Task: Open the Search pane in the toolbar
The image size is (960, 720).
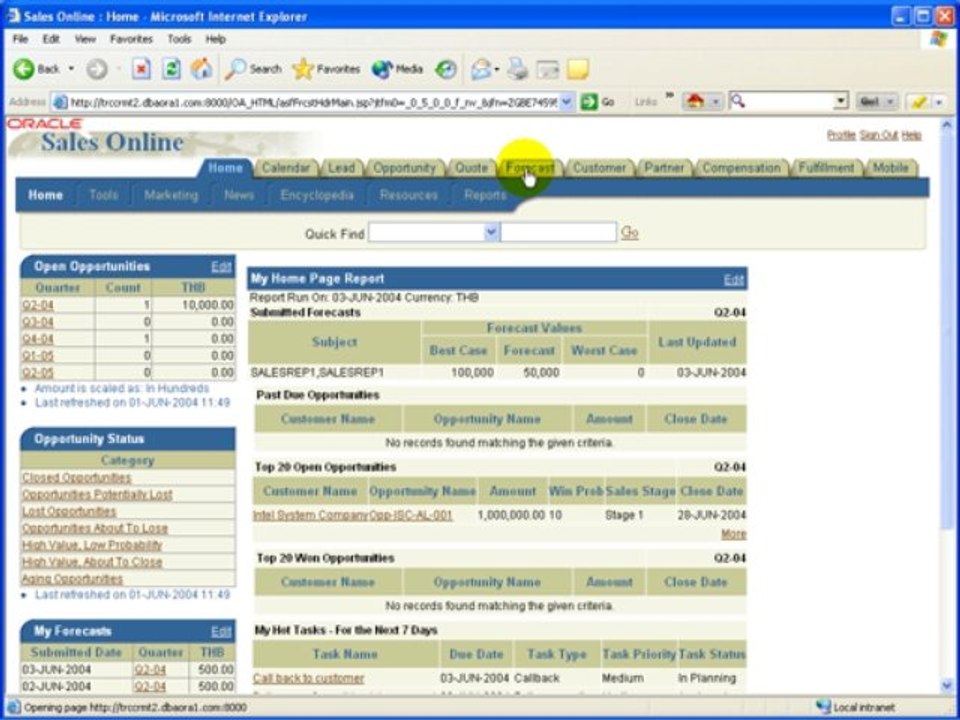Action: tap(253, 69)
